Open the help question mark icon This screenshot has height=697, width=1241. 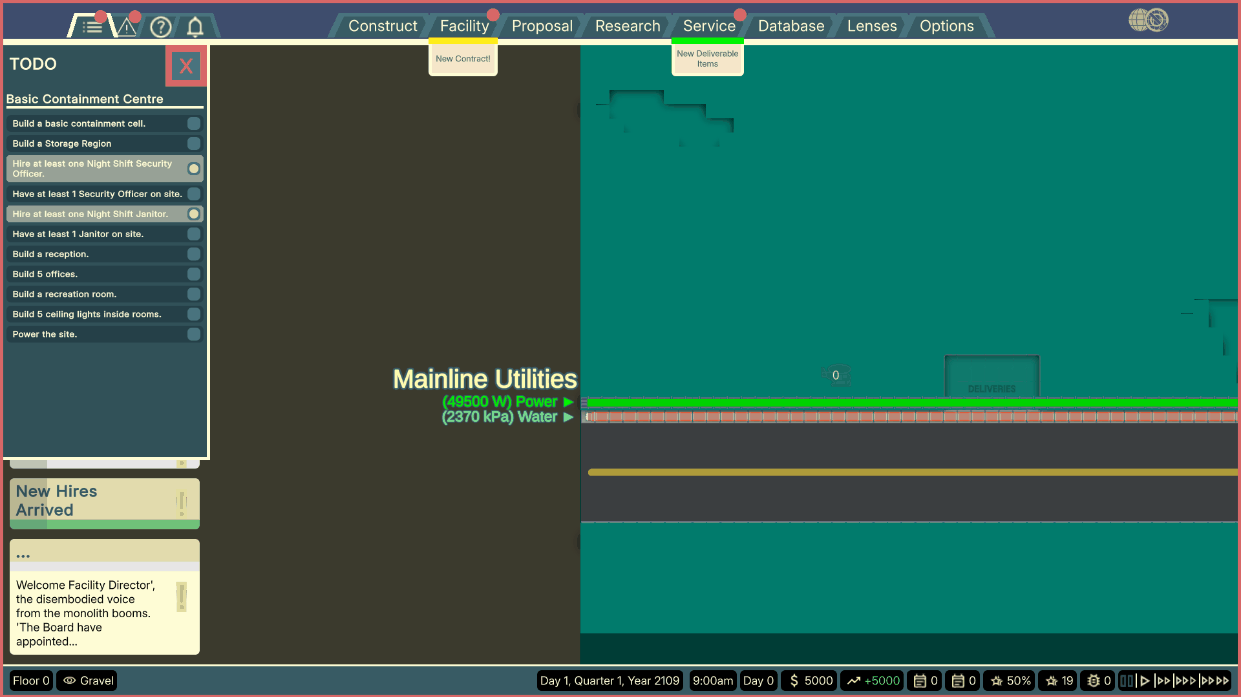tap(160, 27)
